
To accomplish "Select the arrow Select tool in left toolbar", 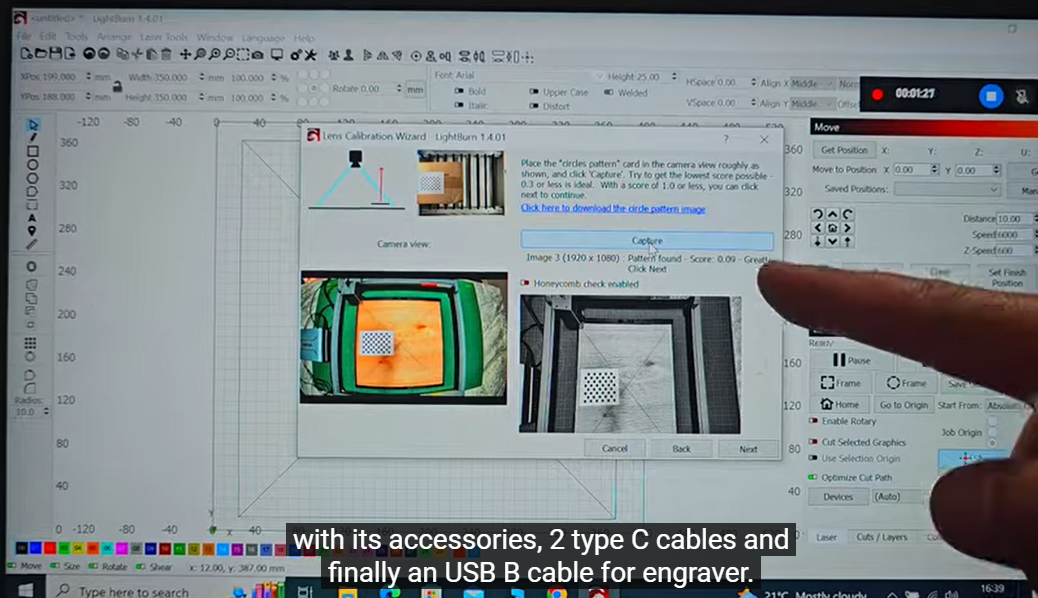I will pos(33,125).
